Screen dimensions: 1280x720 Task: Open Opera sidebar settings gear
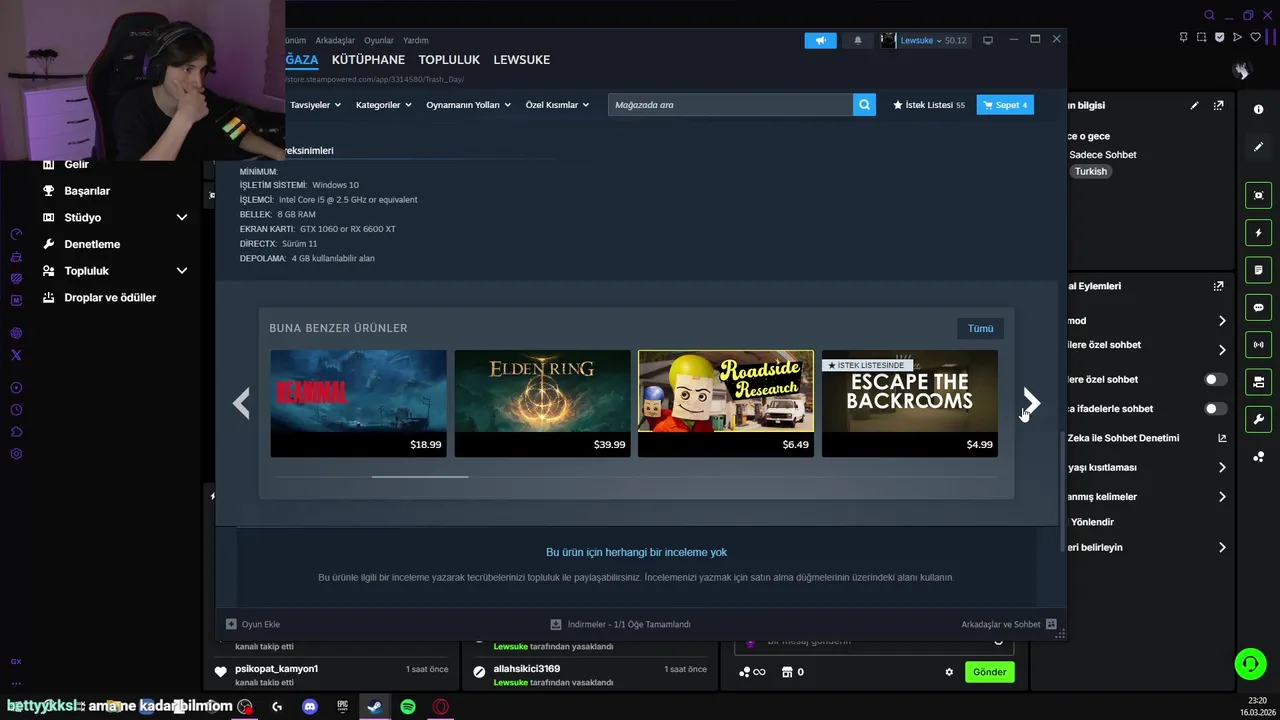coord(16,454)
